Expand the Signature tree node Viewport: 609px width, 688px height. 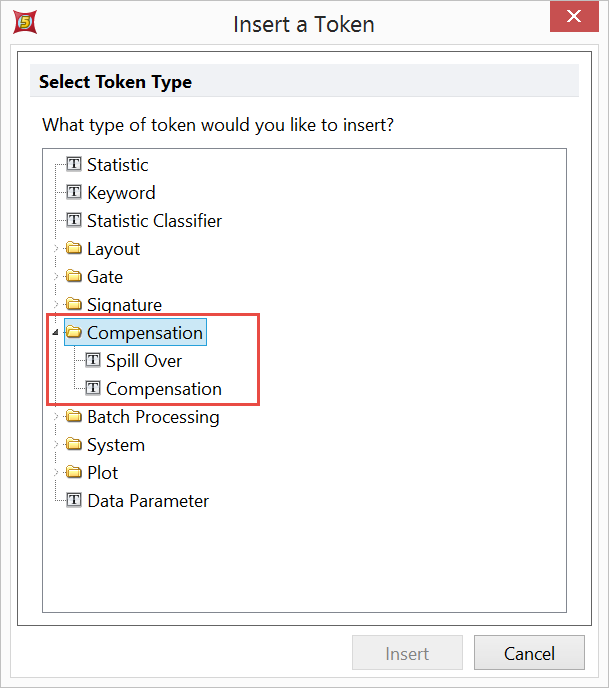[x=55, y=305]
